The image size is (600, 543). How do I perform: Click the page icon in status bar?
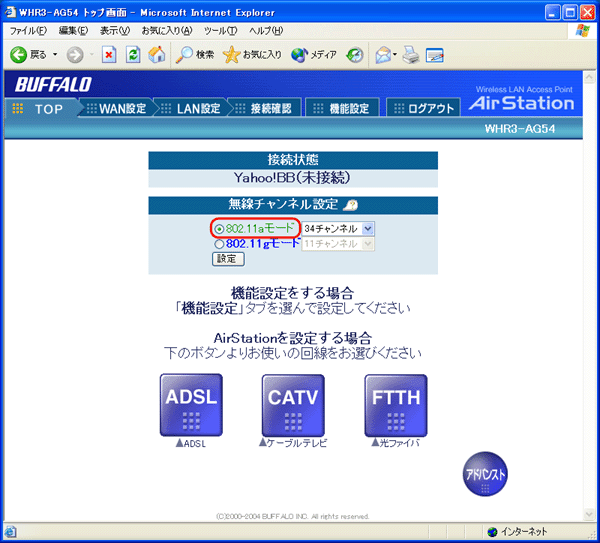[x=10, y=532]
